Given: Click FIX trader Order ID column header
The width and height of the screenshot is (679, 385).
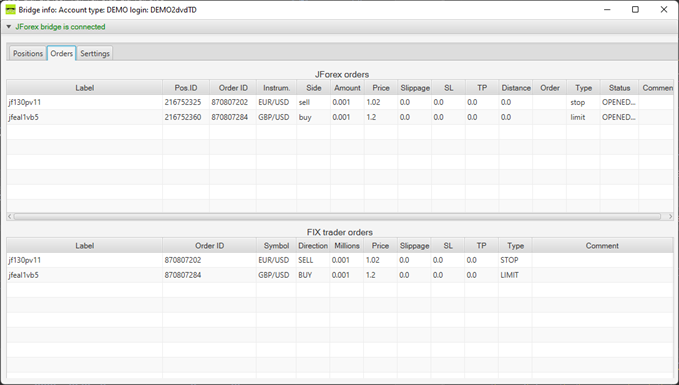Looking at the screenshot, I should tap(210, 246).
